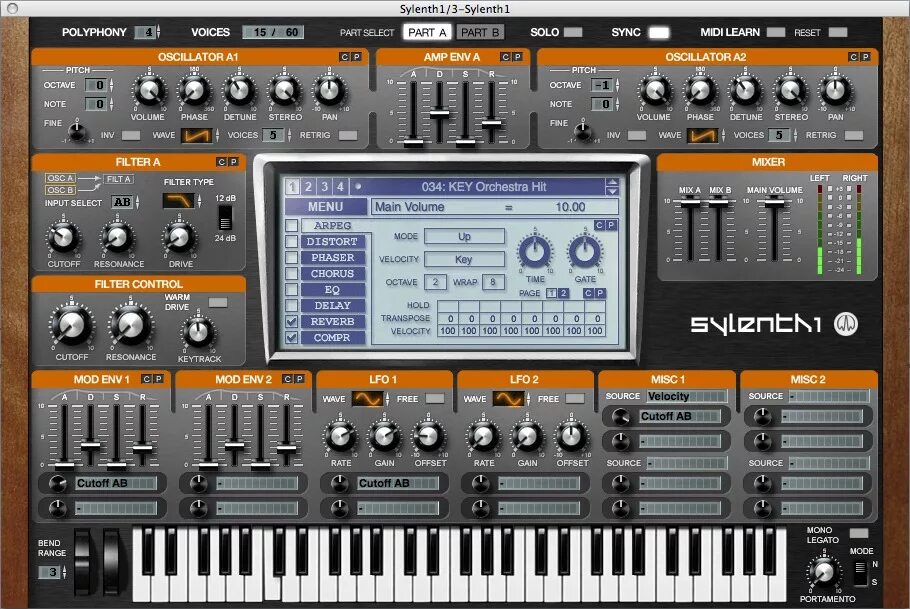Select PART B tab
This screenshot has height=609, width=910.
(480, 32)
